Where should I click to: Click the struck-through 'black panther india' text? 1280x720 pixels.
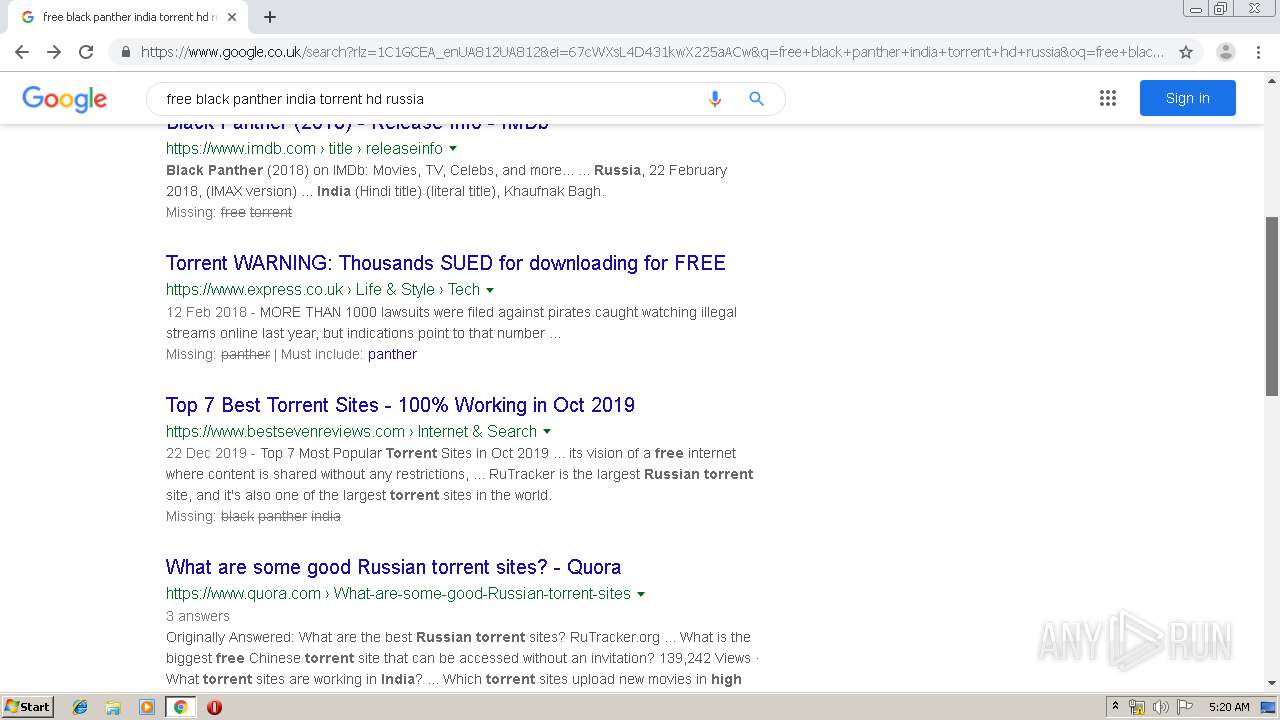pyautogui.click(x=281, y=516)
